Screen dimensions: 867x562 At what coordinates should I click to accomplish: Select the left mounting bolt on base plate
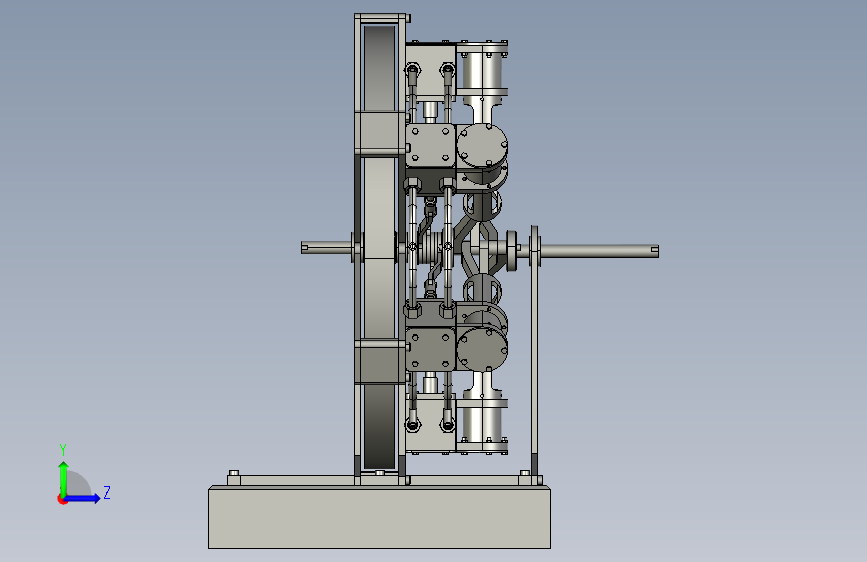pyautogui.click(x=234, y=477)
